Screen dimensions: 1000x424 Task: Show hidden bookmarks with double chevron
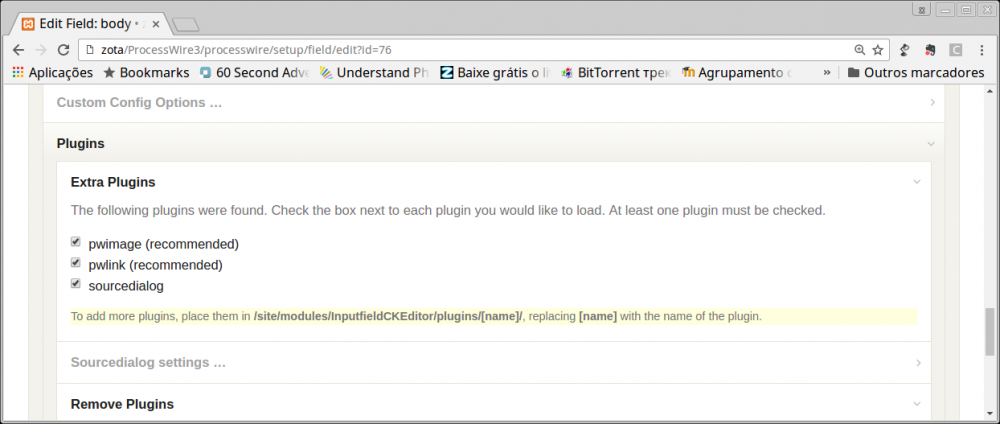(x=827, y=73)
